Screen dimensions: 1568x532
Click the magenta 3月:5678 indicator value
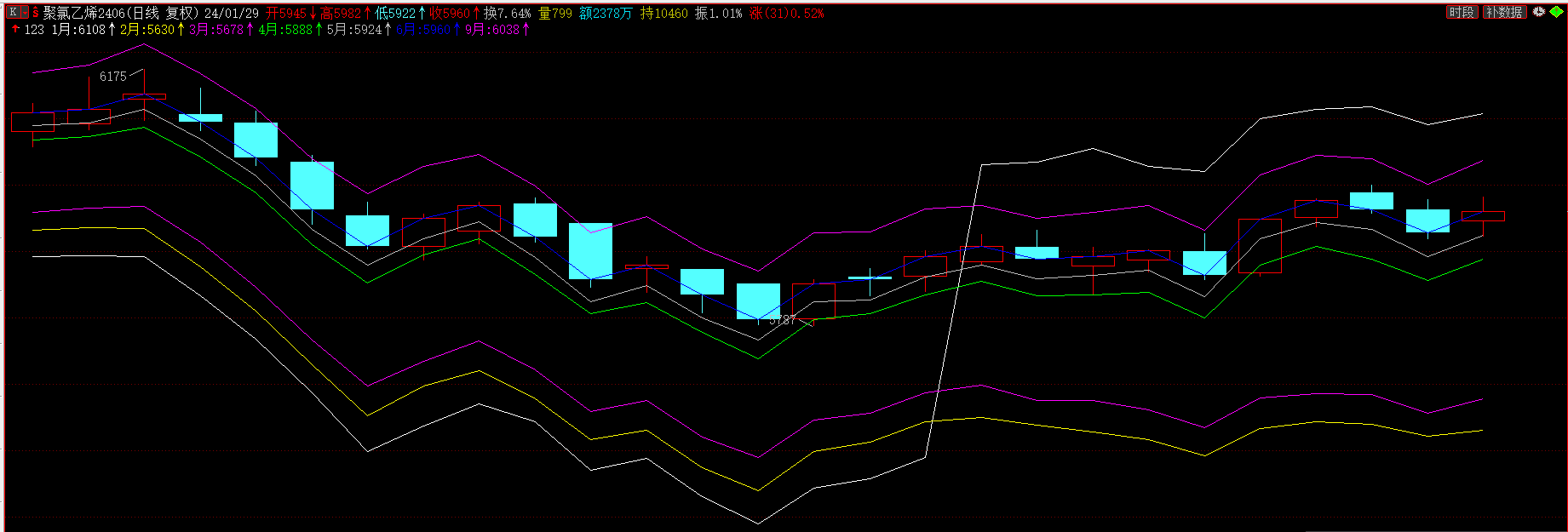216,29
